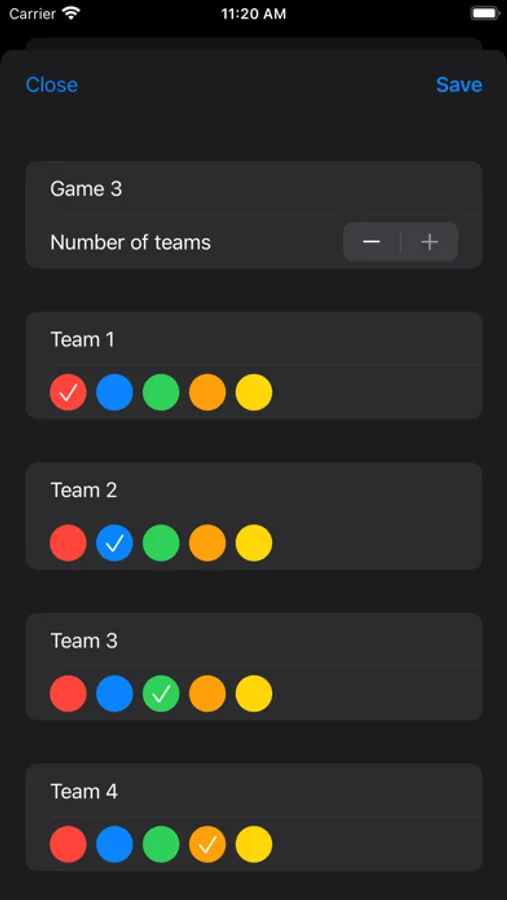
Task: Choose green color for Team 4
Action: 161,844
